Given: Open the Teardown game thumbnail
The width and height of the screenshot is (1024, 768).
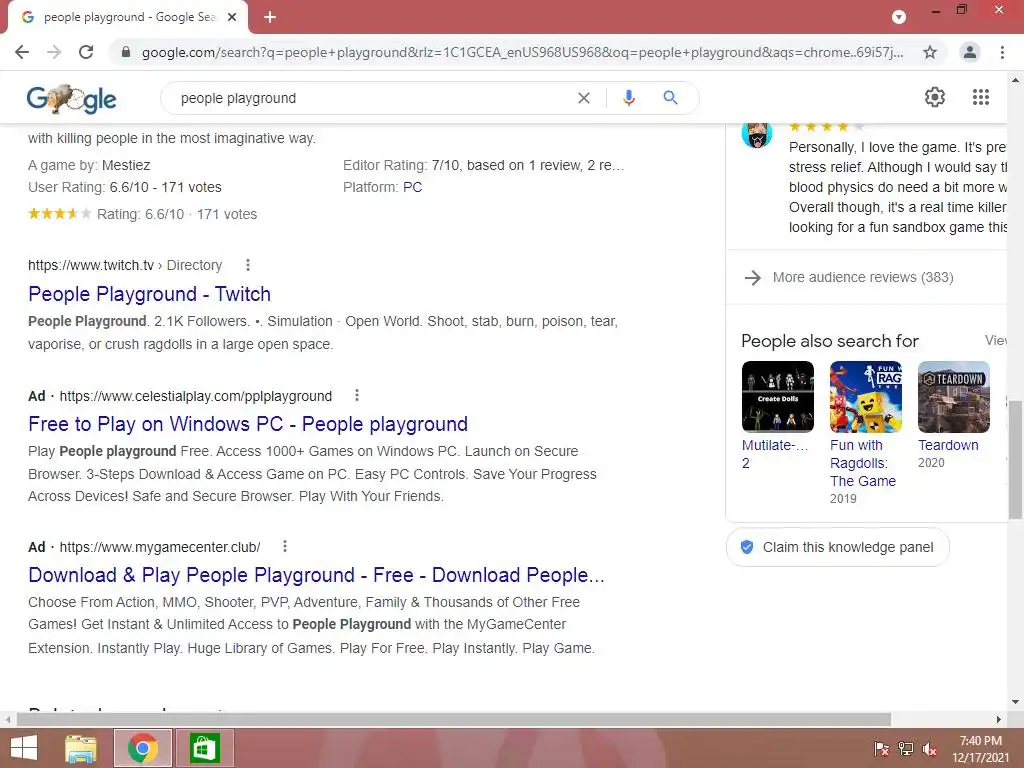Looking at the screenshot, I should 953,397.
